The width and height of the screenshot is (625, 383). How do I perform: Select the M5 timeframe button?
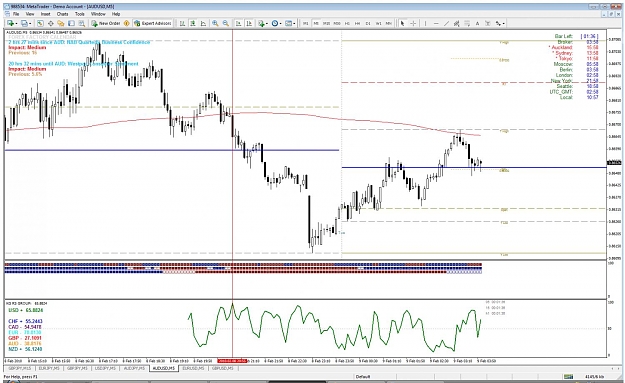click(x=316, y=24)
